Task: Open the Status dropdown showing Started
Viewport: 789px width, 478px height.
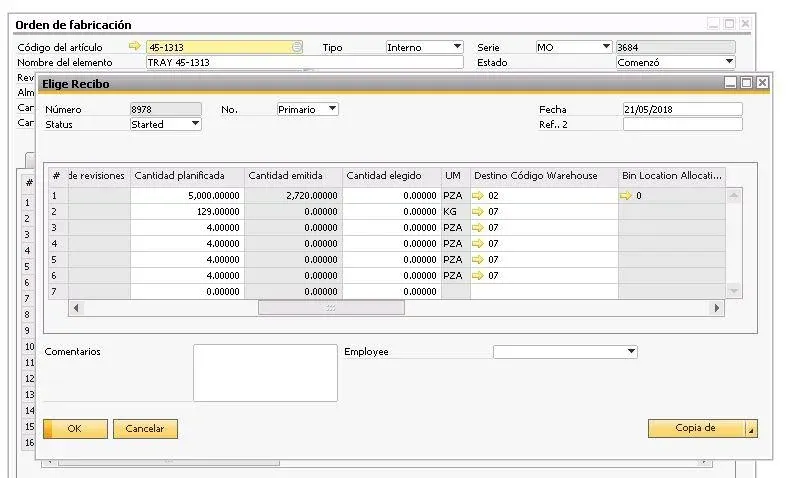Action: point(195,124)
